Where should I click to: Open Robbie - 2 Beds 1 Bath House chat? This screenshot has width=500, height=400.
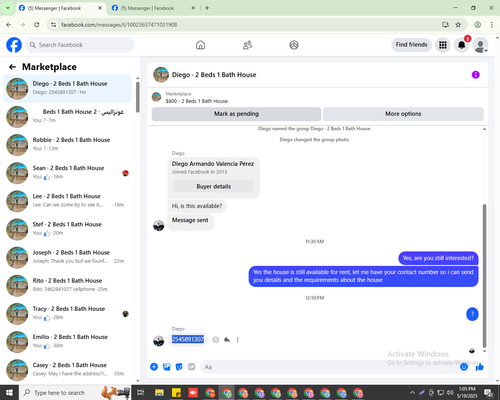click(x=67, y=145)
